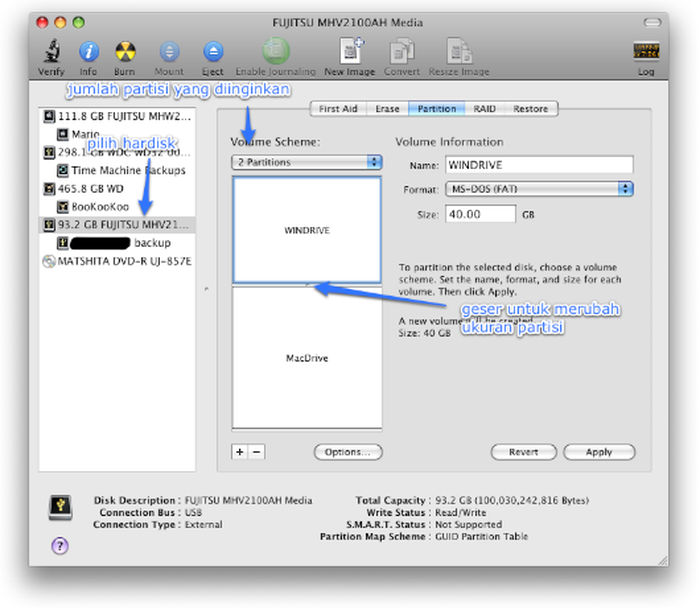Select the BooKooKoo volume

point(117,207)
